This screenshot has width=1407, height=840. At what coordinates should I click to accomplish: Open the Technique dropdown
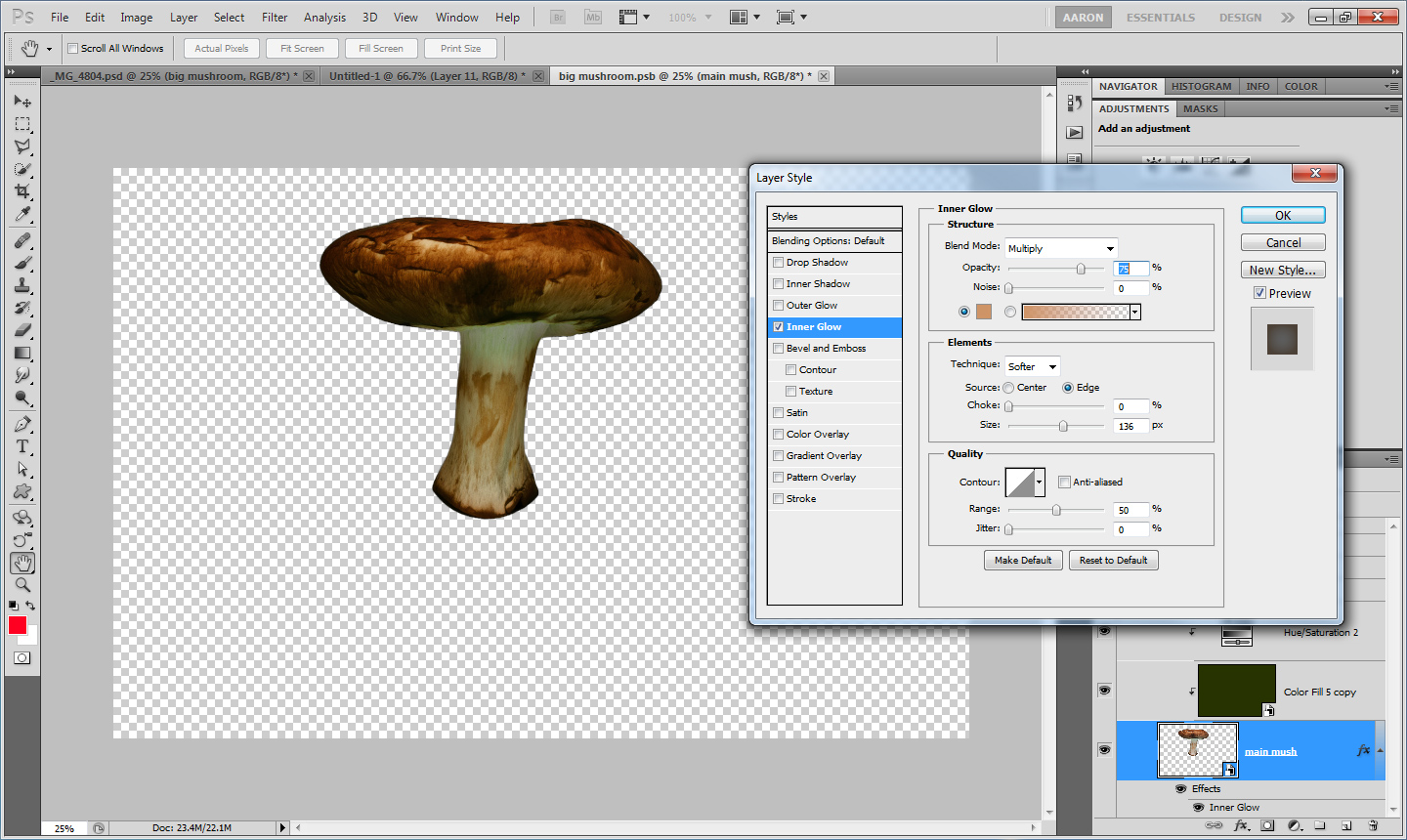point(1033,366)
